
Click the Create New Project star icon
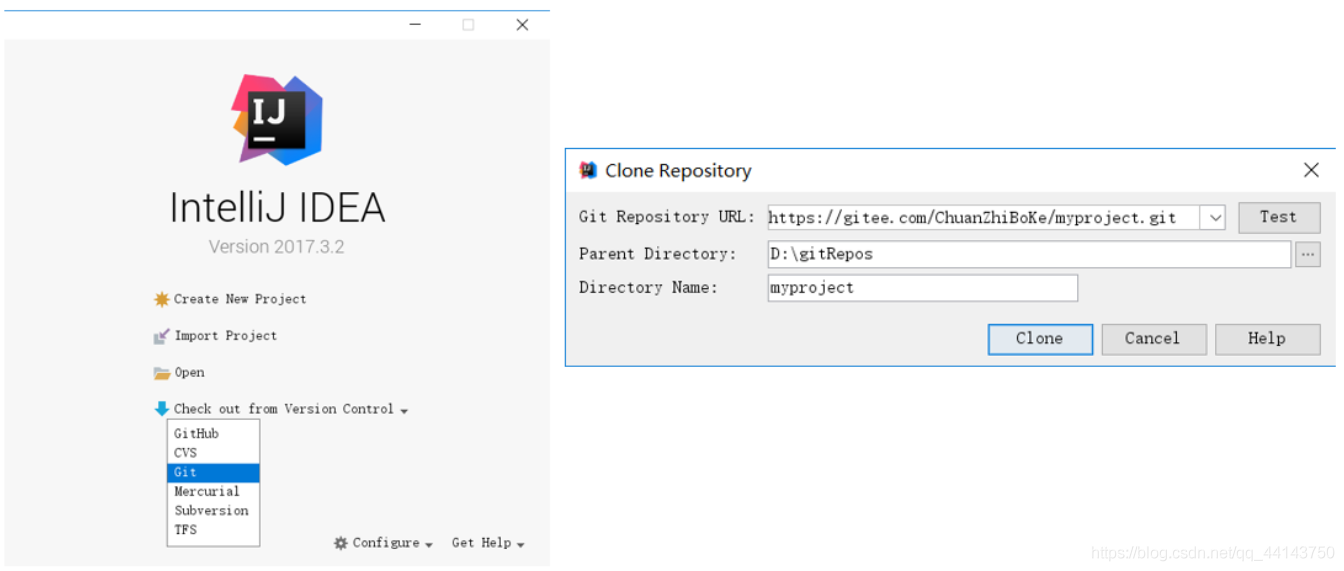pos(161,299)
